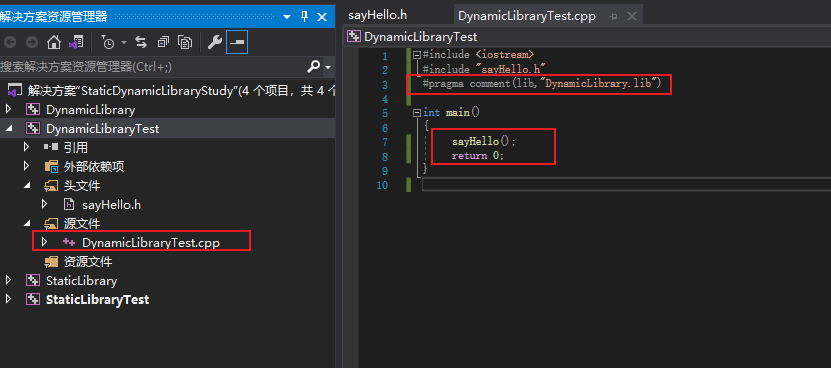The height and width of the screenshot is (368, 831).
Task: Place cursor on empty line 10
Action: (626, 185)
